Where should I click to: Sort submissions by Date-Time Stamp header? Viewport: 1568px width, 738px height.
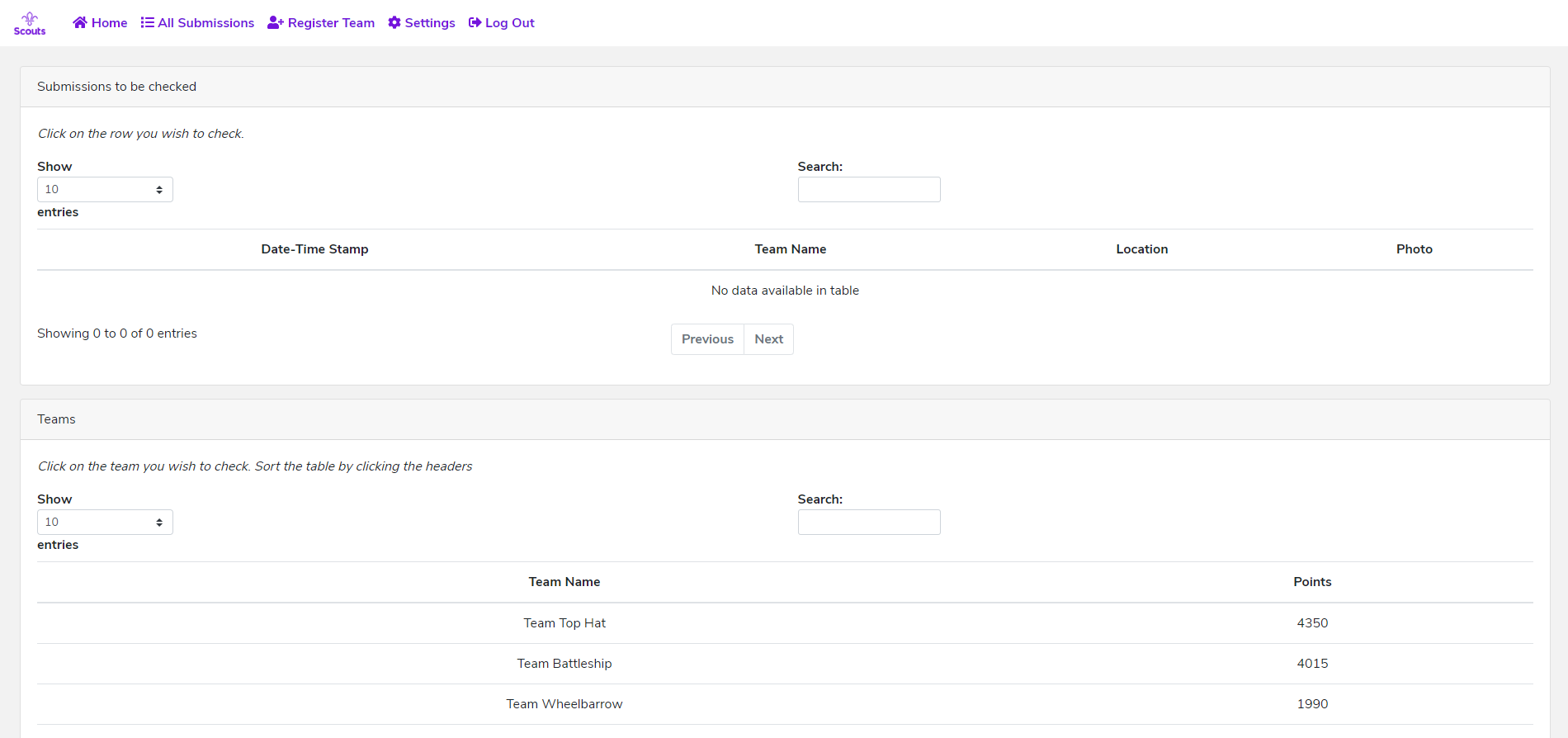tap(314, 249)
